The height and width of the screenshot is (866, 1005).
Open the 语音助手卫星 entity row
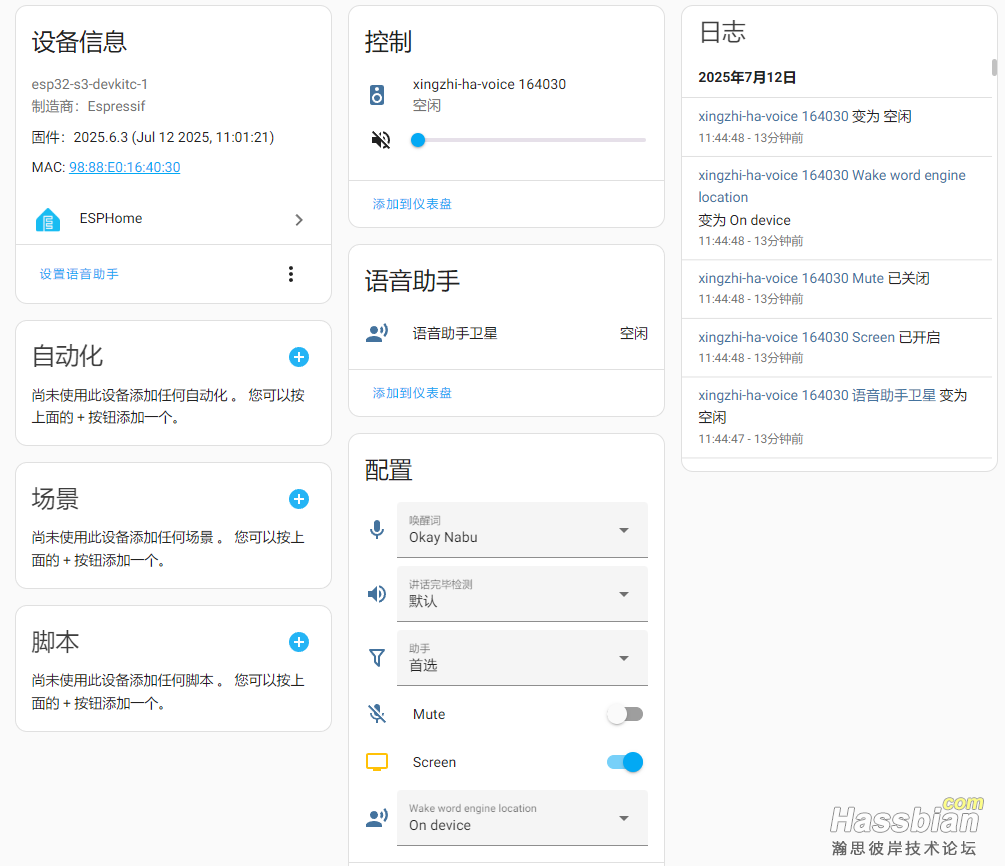(x=506, y=333)
